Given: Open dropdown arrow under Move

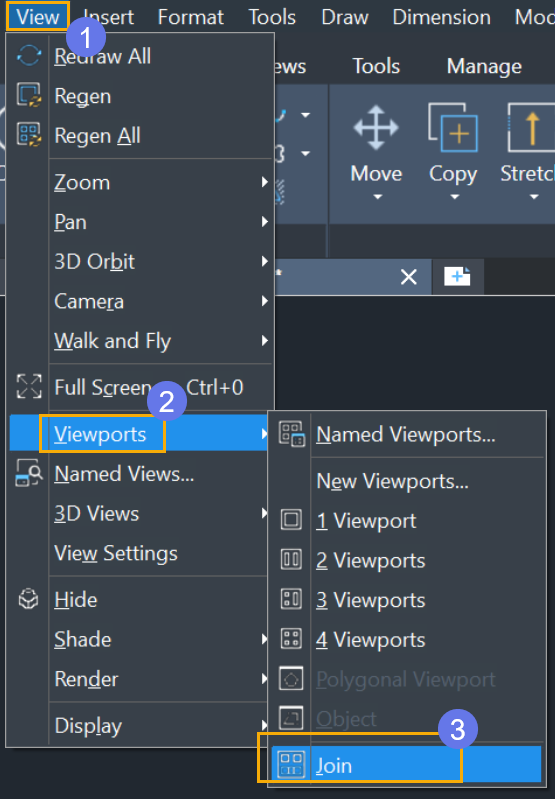Looking at the screenshot, I should tap(377, 197).
